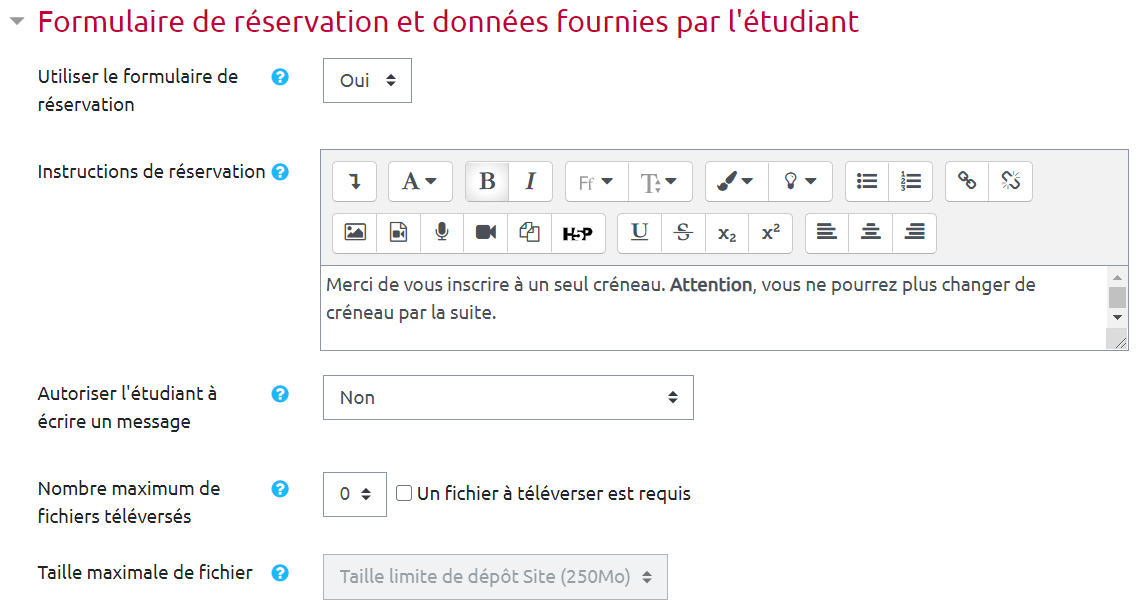Click the Bold formatting button
The width and height of the screenshot is (1144, 604).
click(487, 181)
